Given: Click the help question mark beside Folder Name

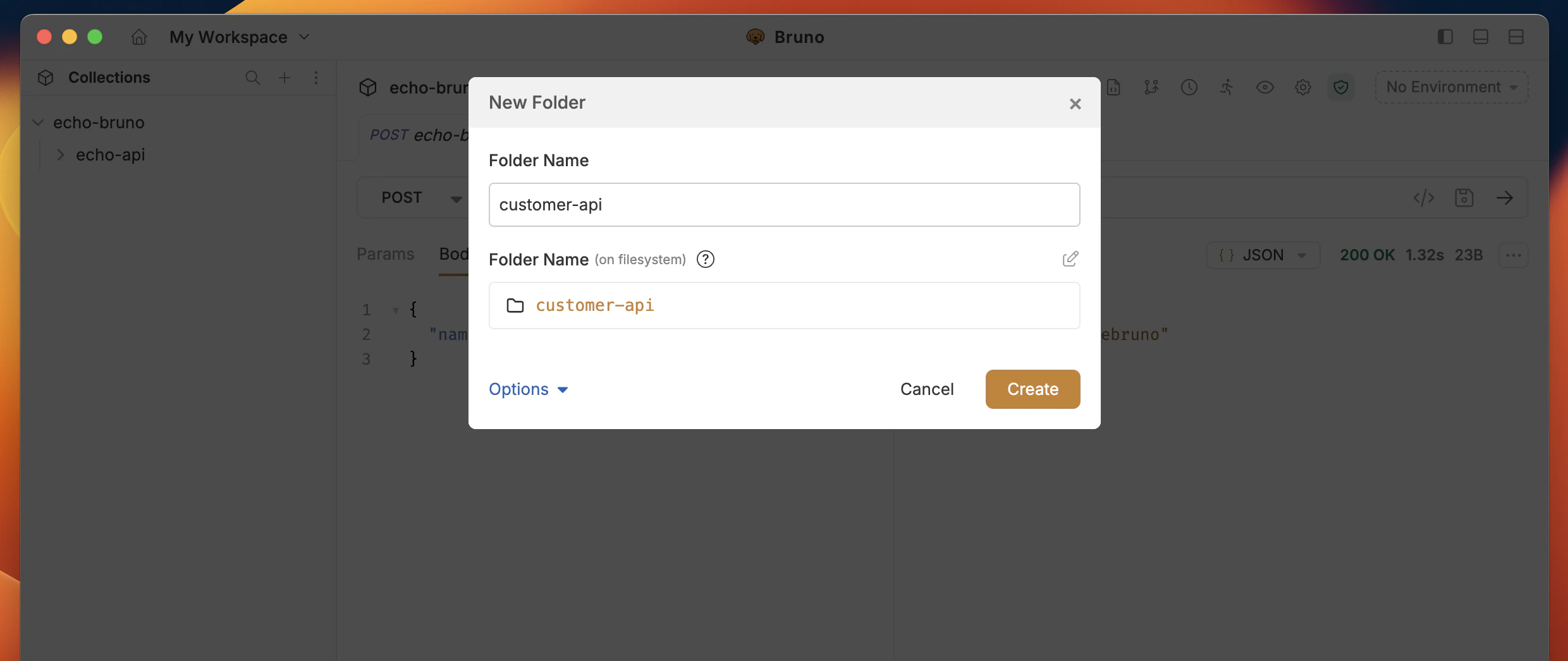Looking at the screenshot, I should click(x=705, y=259).
